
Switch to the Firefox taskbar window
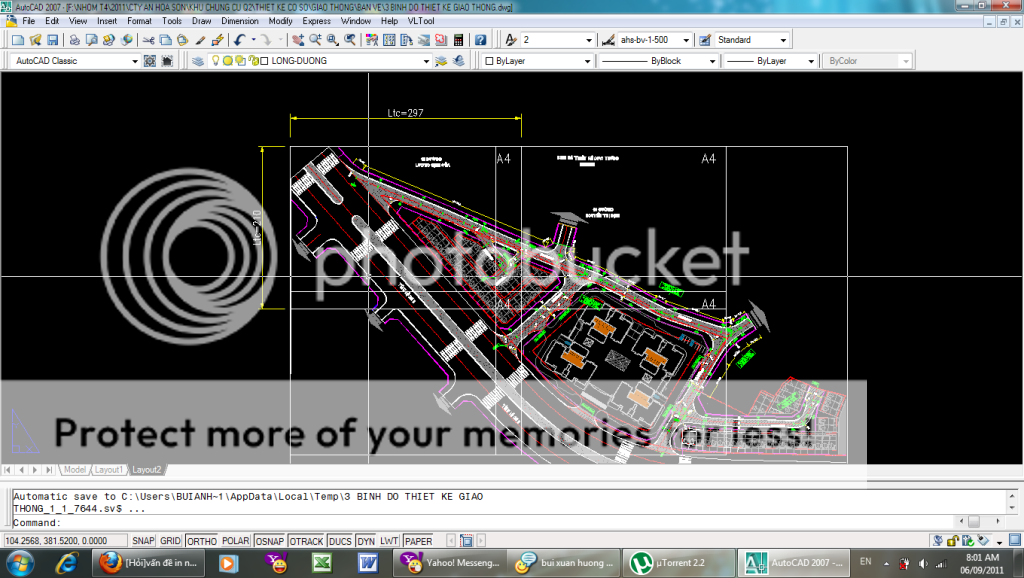coord(148,563)
